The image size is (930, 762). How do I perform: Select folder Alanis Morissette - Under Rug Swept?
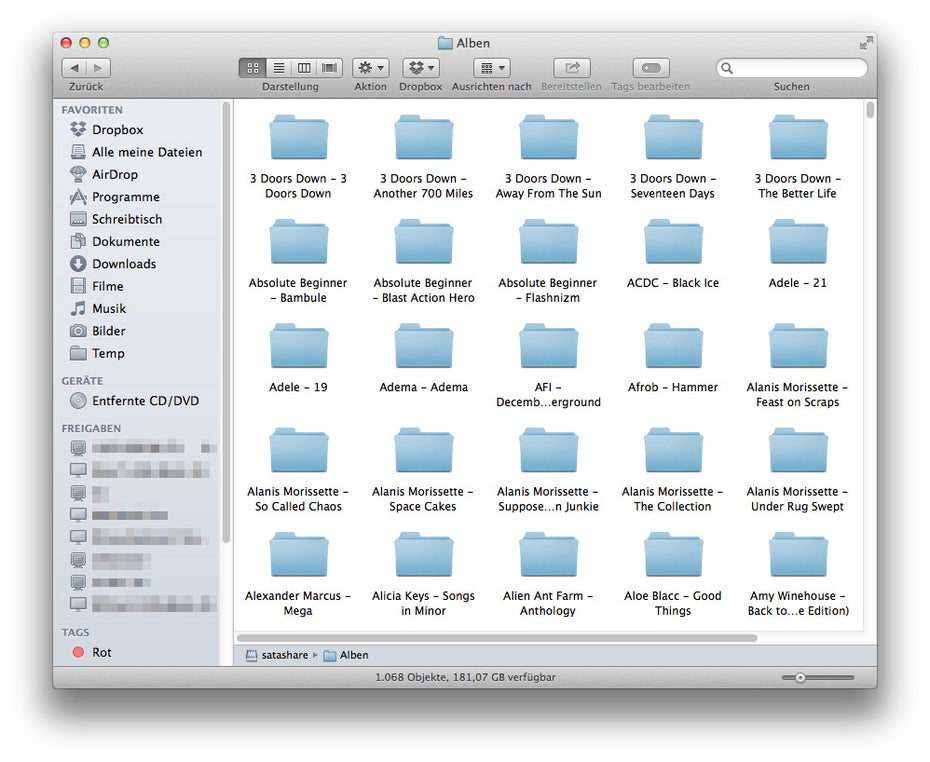click(x=798, y=451)
